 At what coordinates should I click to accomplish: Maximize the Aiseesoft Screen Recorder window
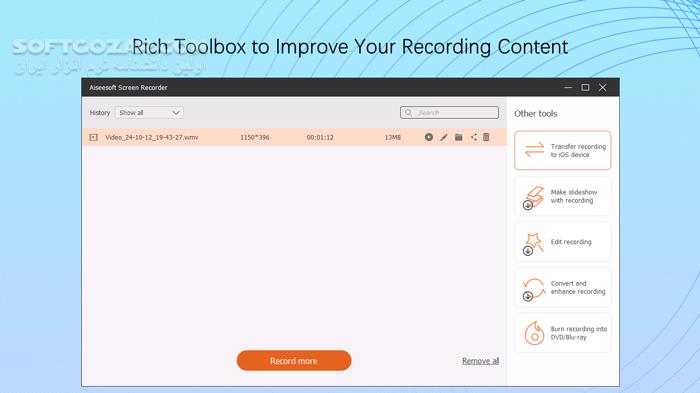(x=585, y=88)
